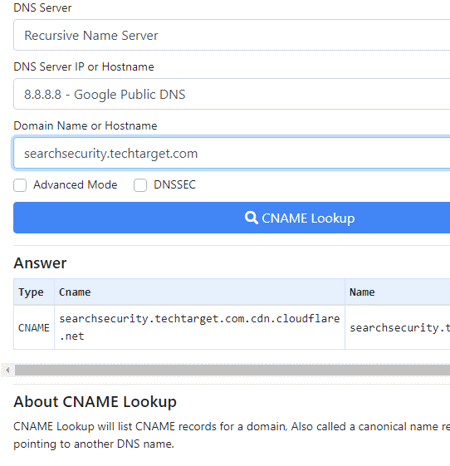The height and width of the screenshot is (466, 450).
Task: Enable the Advanced Mode checkbox
Action: pyautogui.click(x=20, y=185)
